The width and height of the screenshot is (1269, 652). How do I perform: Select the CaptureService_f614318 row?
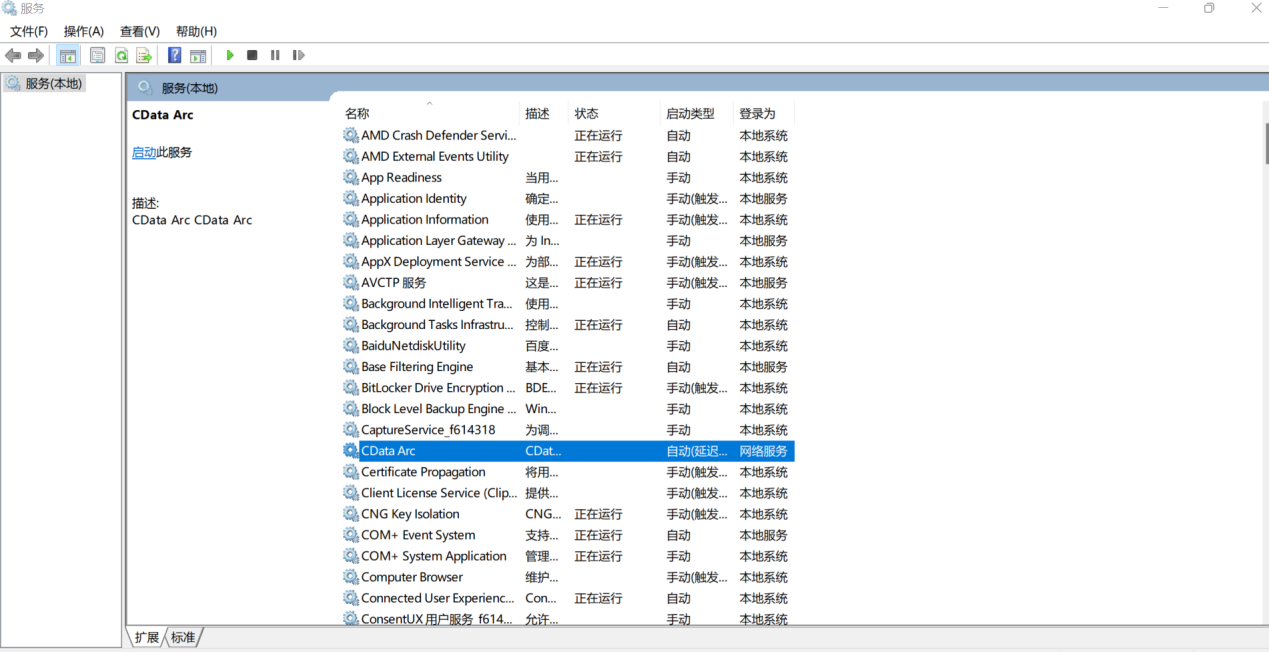567,430
